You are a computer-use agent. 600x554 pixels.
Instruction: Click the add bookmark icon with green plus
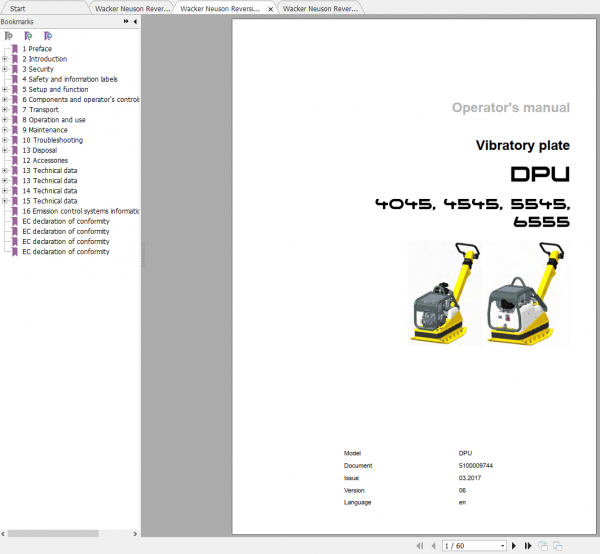click(x=28, y=36)
